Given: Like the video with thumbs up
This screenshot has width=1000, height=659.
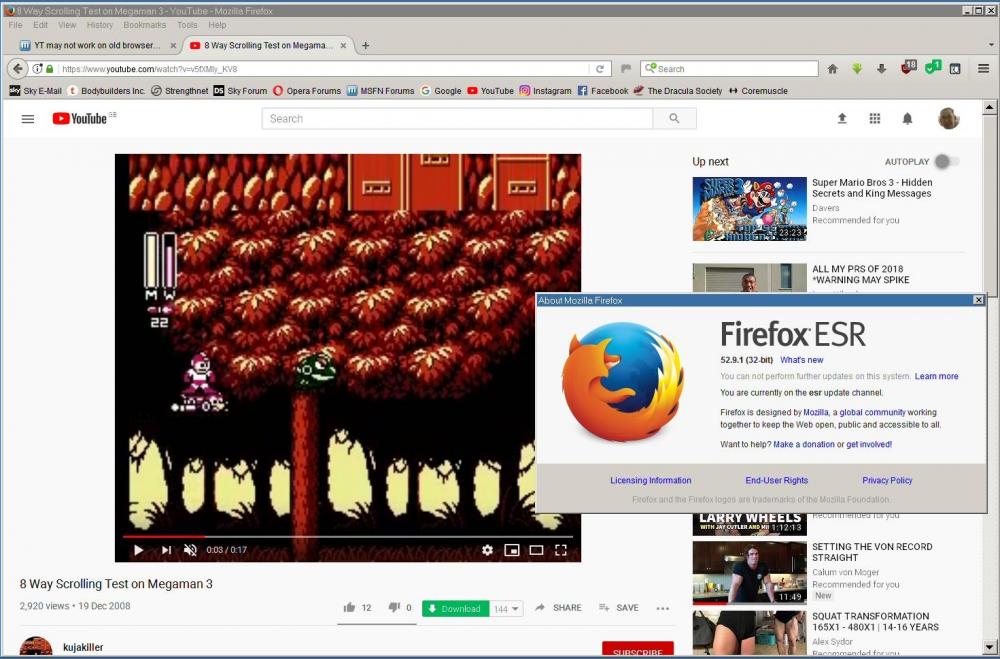Looking at the screenshot, I should (x=350, y=608).
